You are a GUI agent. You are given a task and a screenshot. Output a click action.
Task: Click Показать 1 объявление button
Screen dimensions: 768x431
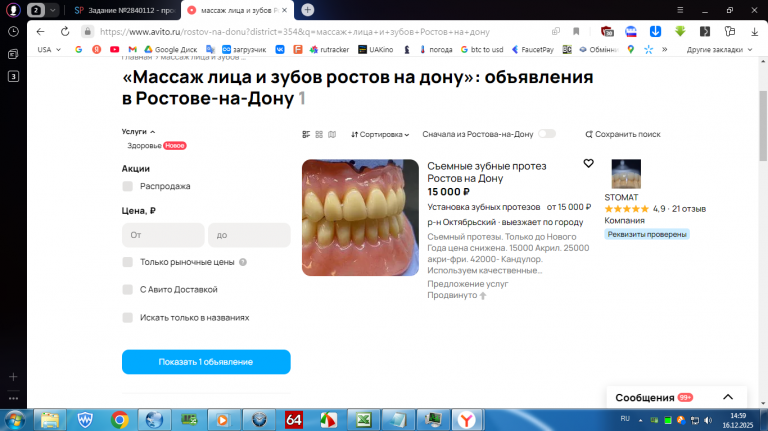(206, 362)
